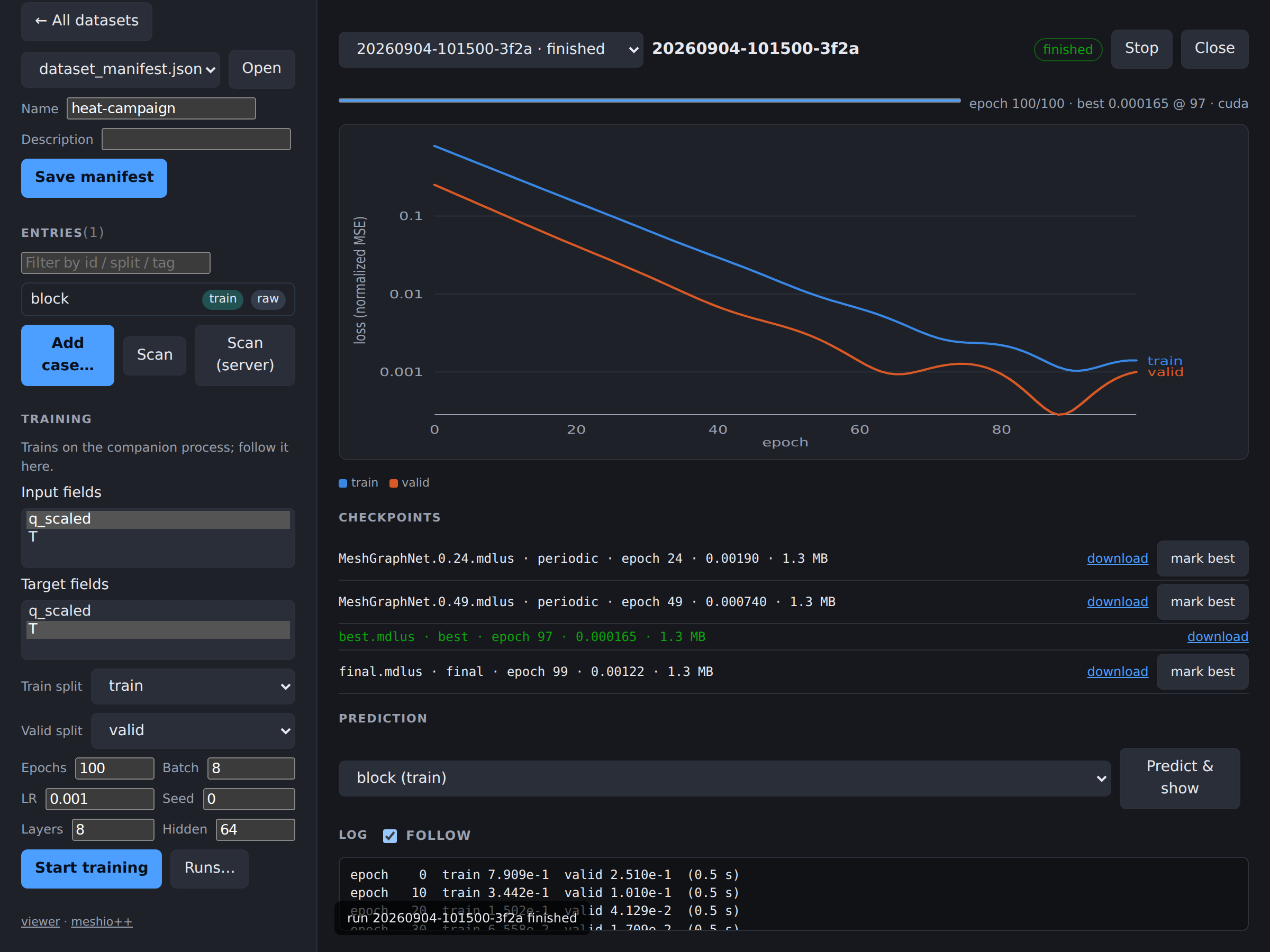Click the finished status badge

(1068, 50)
